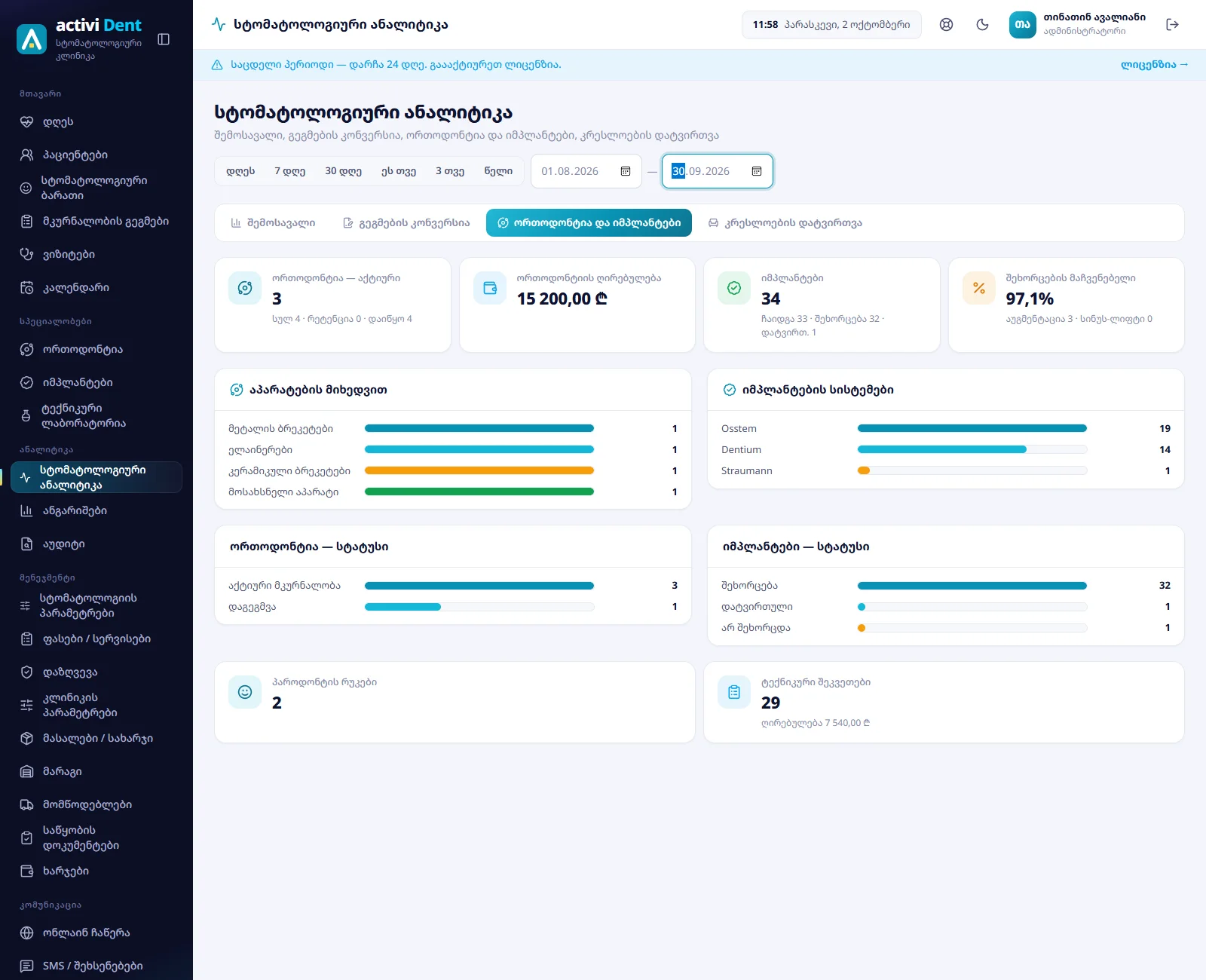Open კლინიკის პარამეტრები in the sidebar

[96, 705]
